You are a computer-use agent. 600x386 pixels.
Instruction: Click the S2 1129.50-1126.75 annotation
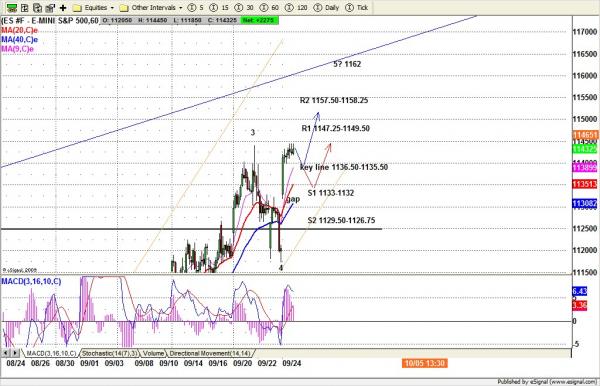click(341, 220)
